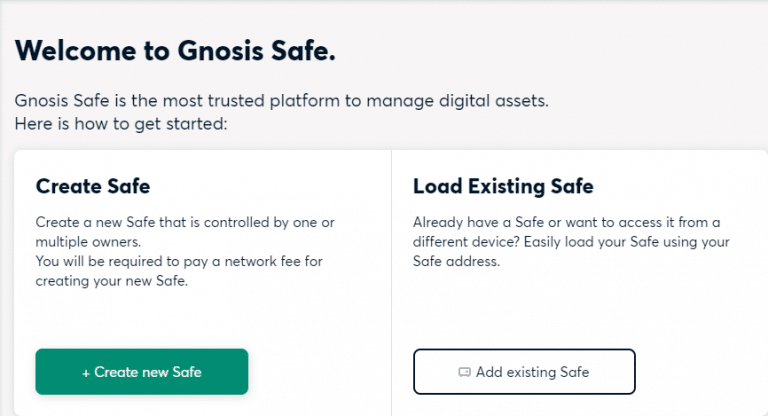This screenshot has height=416, width=768.
Task: Click the Create Safe card heading
Action: tap(93, 186)
